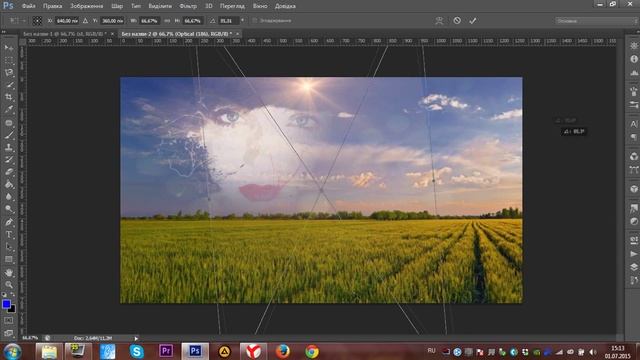This screenshot has height=360, width=640.
Task: Open the Довідка menu
Action: point(285,6)
